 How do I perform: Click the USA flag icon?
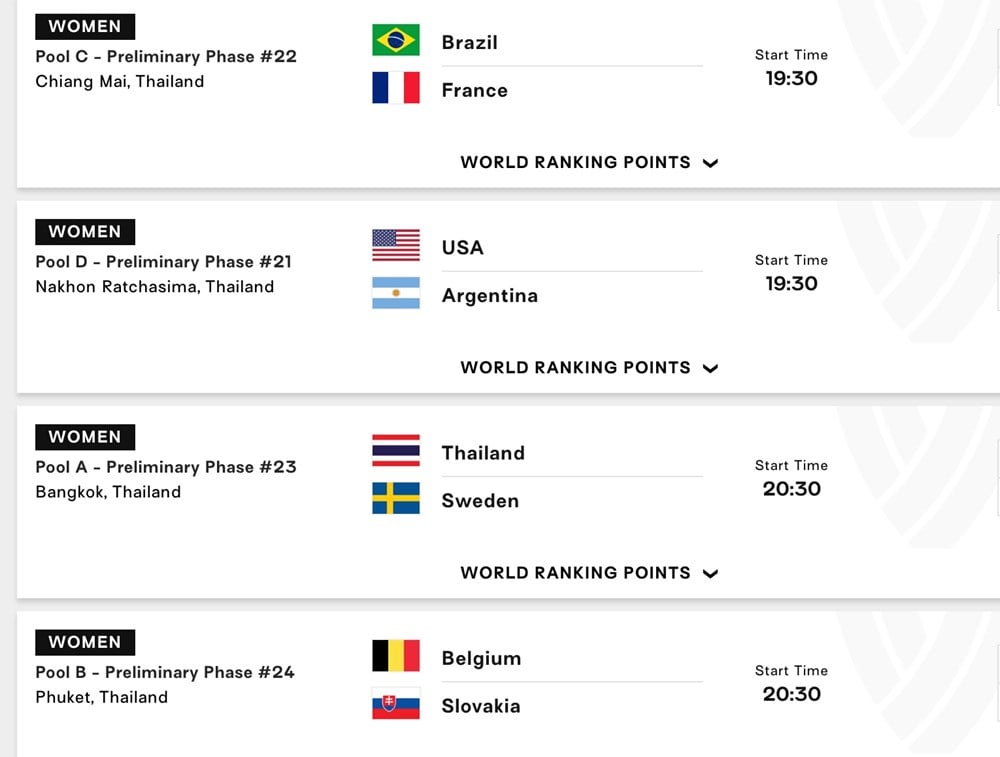395,246
